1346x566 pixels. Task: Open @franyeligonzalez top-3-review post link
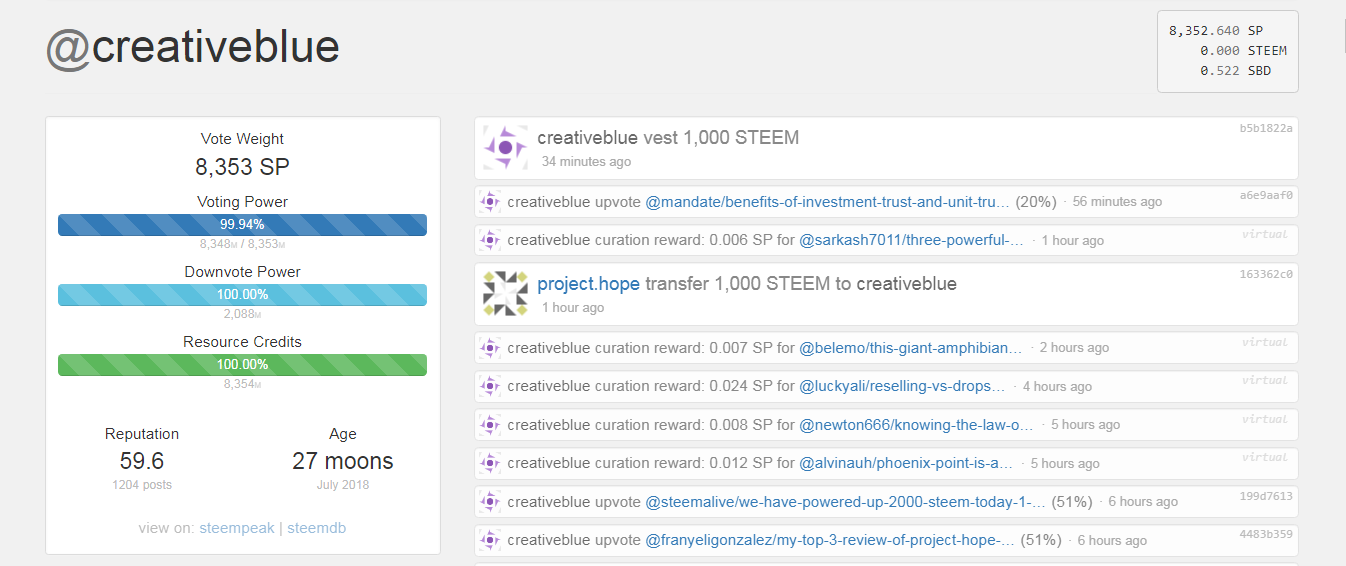[x=830, y=540]
